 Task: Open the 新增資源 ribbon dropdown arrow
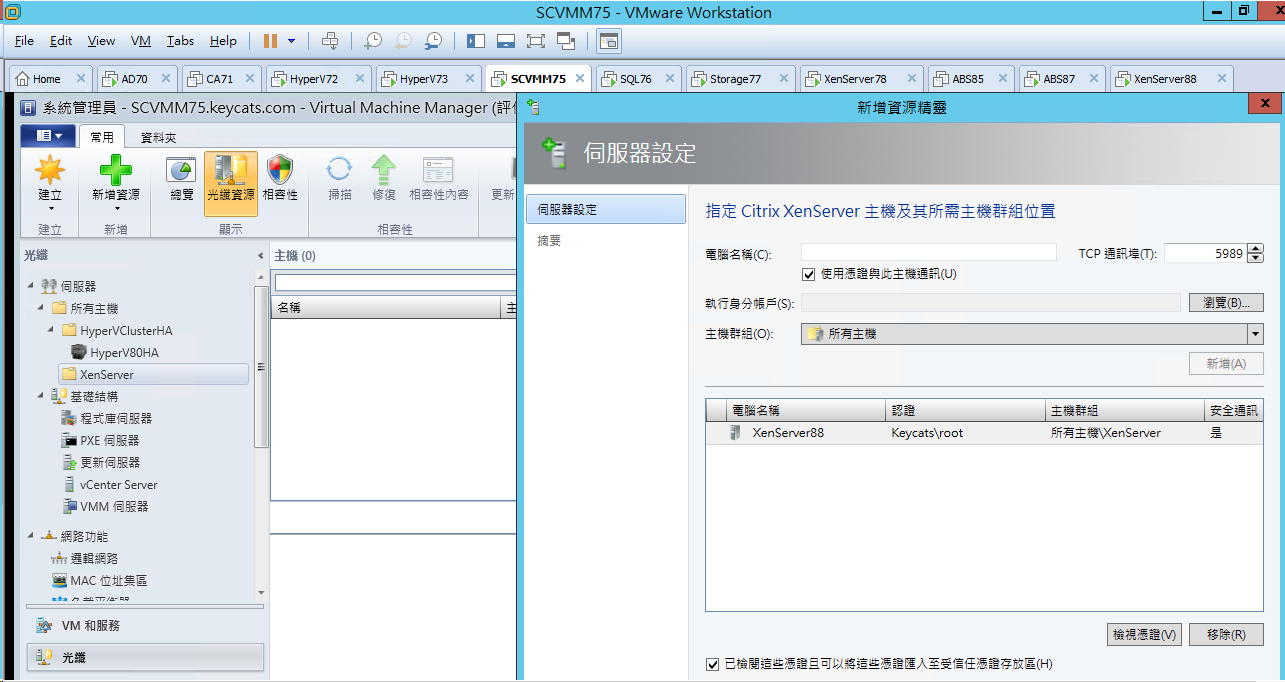tap(116, 209)
